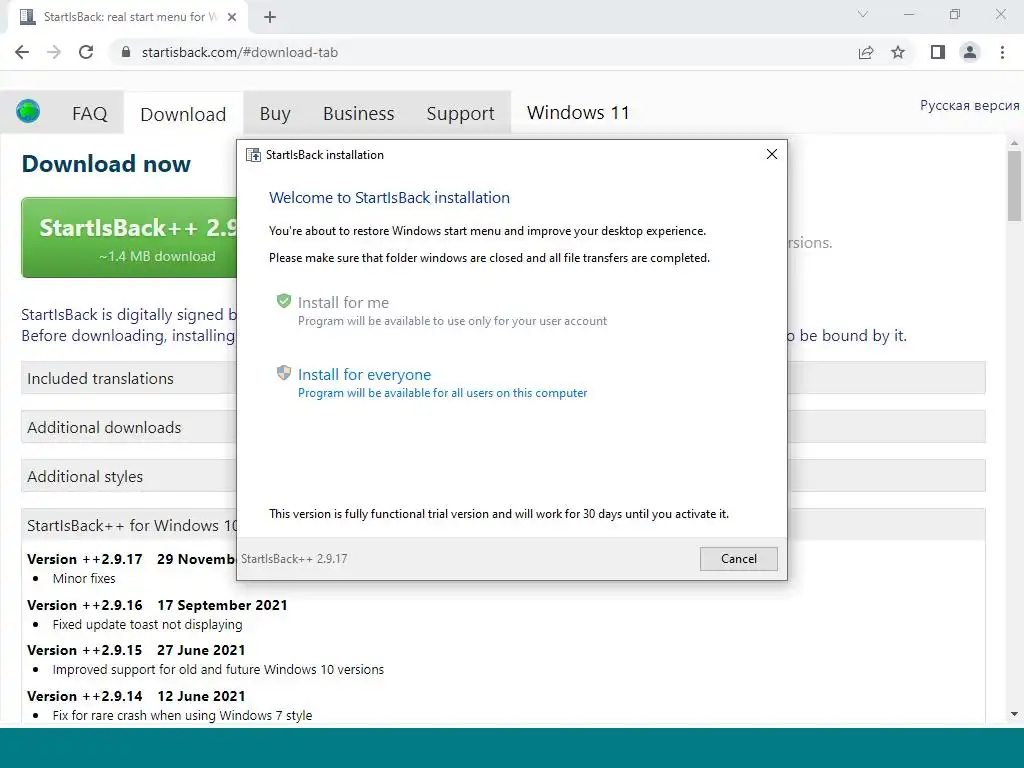Go back using the browser back arrow

(x=22, y=52)
